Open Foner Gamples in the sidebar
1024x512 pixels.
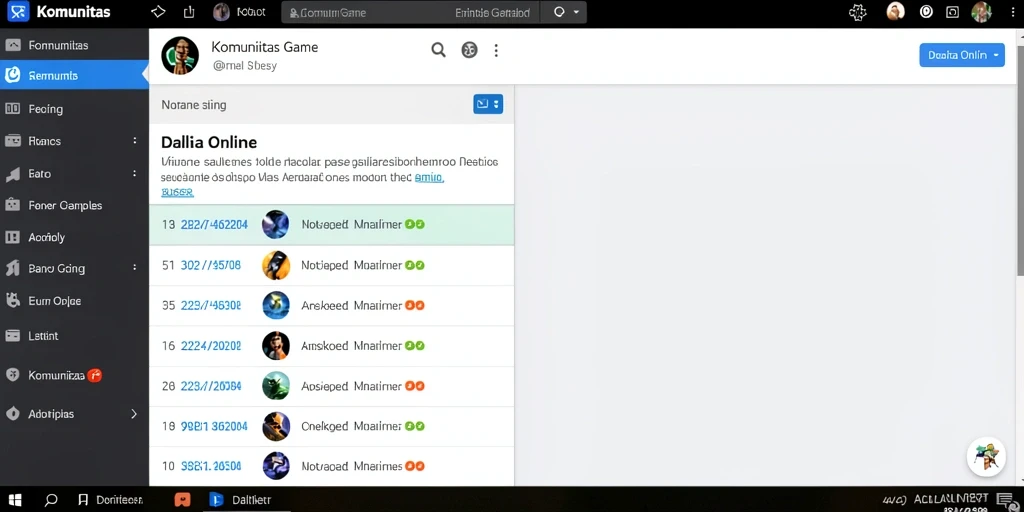point(65,205)
